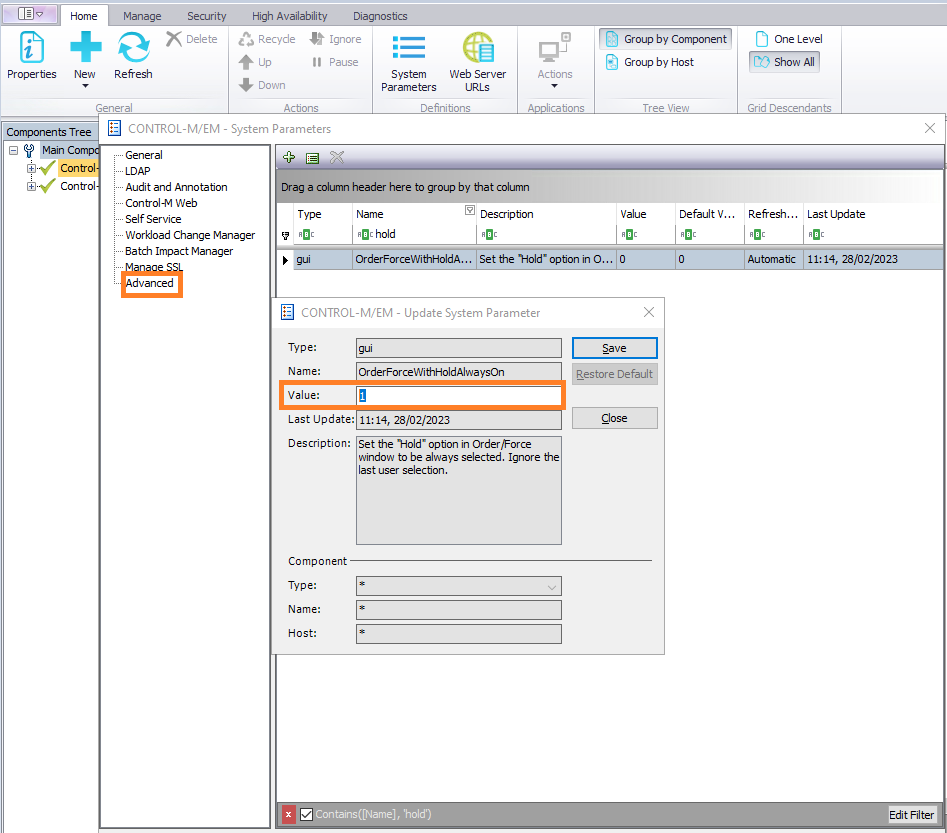This screenshot has width=947, height=833.
Task: Close the System Parameters window
Action: 930,128
